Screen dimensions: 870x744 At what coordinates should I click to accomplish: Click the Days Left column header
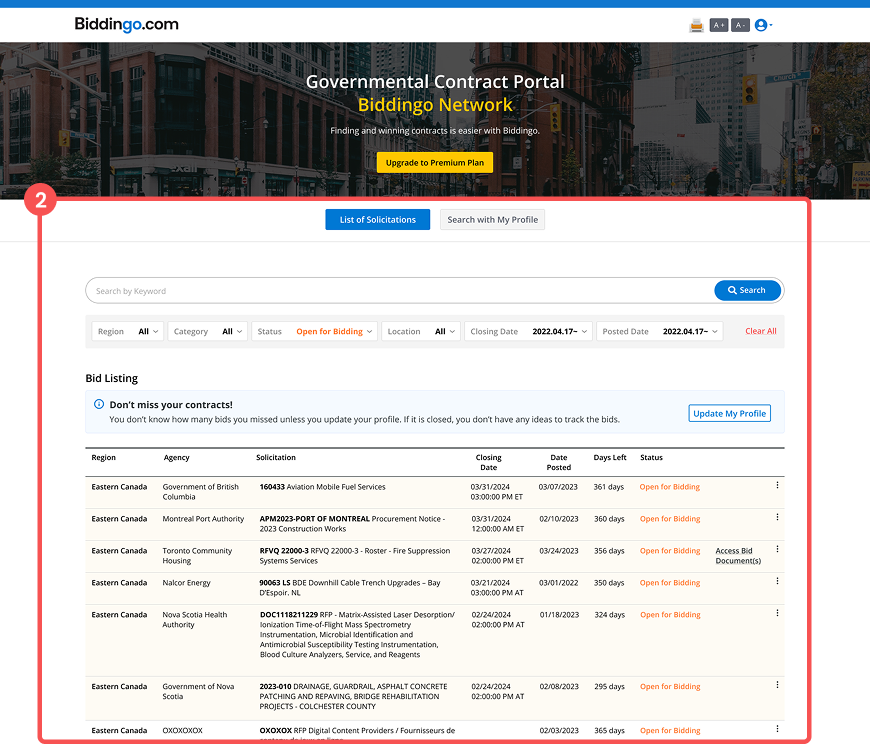pos(610,458)
